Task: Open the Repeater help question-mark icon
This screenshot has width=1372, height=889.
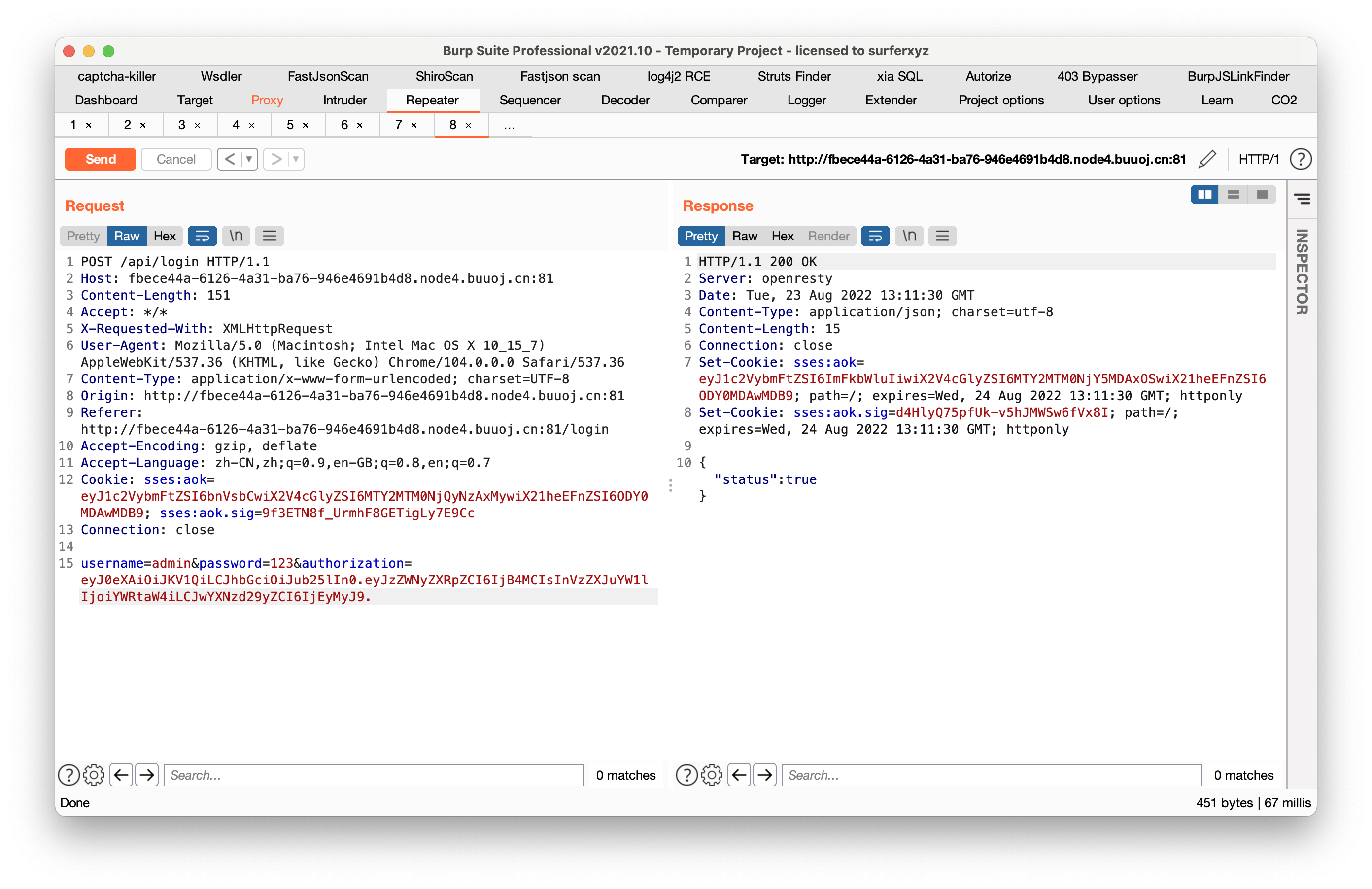Action: pos(1301,159)
